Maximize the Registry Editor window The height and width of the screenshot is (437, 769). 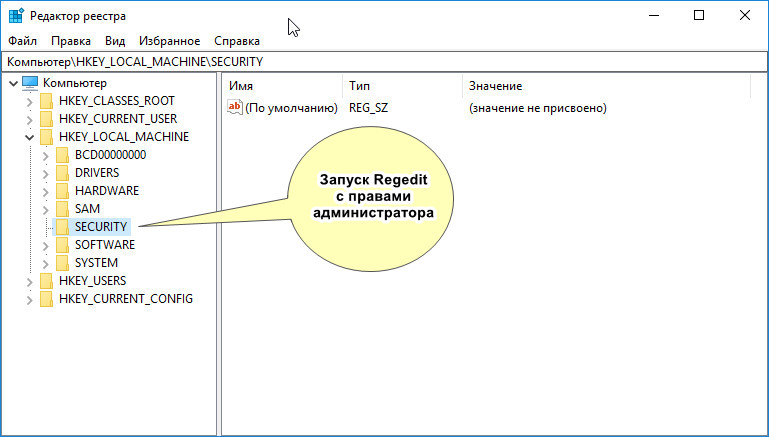[699, 16]
